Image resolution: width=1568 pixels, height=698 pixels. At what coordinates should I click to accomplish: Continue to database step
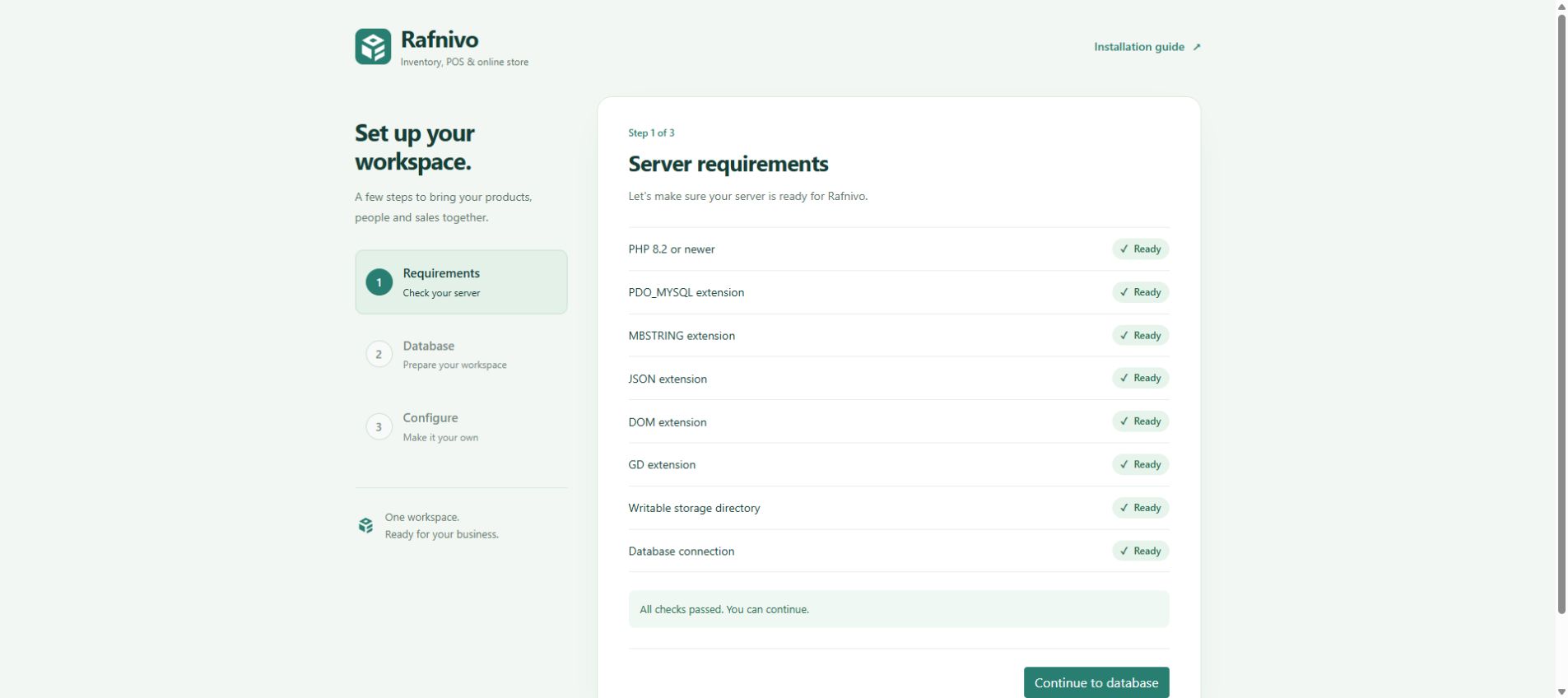(1096, 683)
